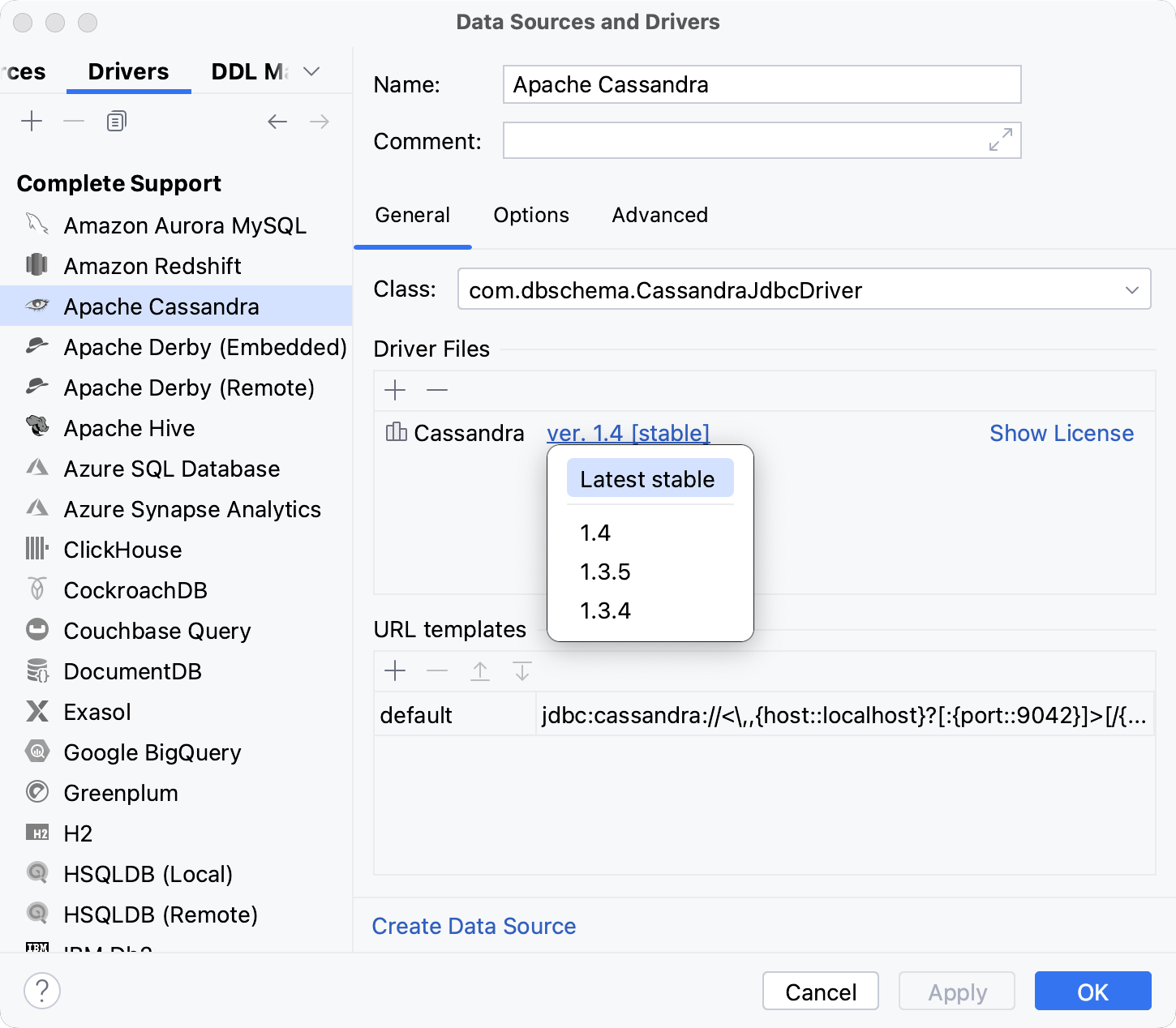
Task: Choose the Latest stable option
Action: point(648,478)
